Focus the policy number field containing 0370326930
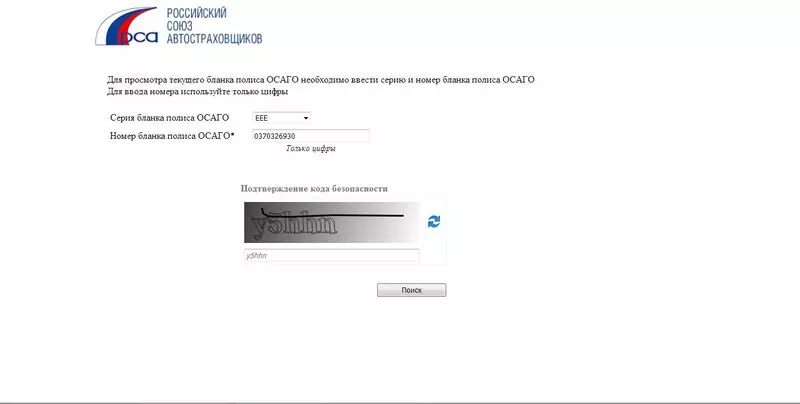800x404 pixels. coord(311,136)
